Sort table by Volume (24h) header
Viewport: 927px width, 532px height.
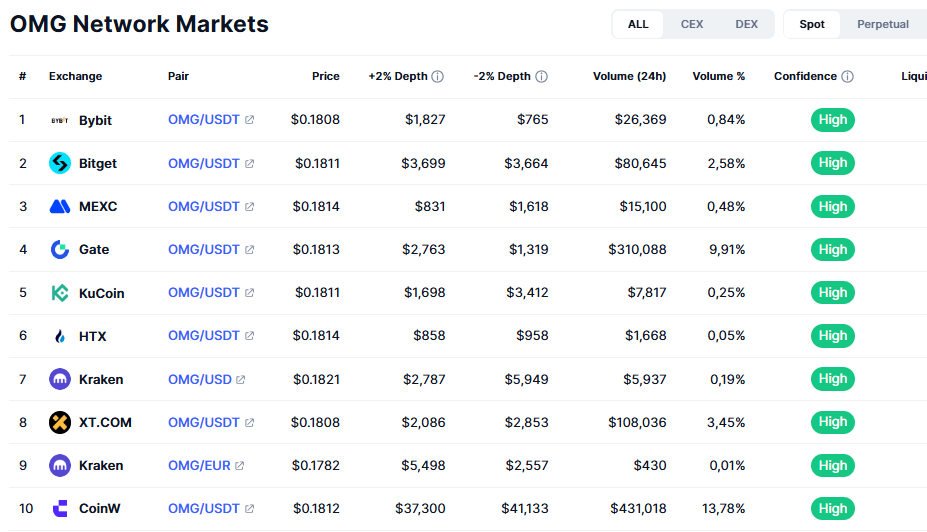(x=629, y=77)
